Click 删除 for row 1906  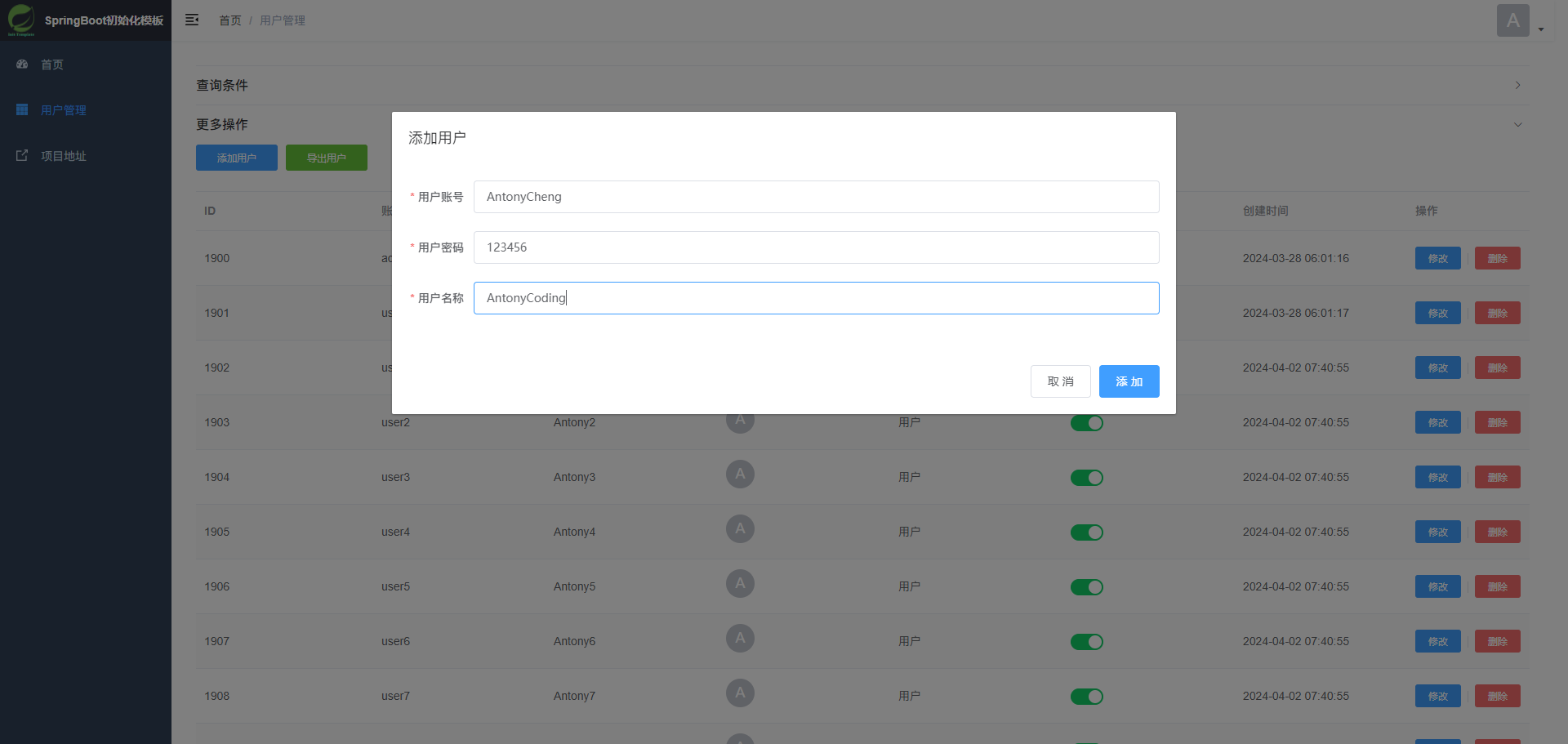1498,586
